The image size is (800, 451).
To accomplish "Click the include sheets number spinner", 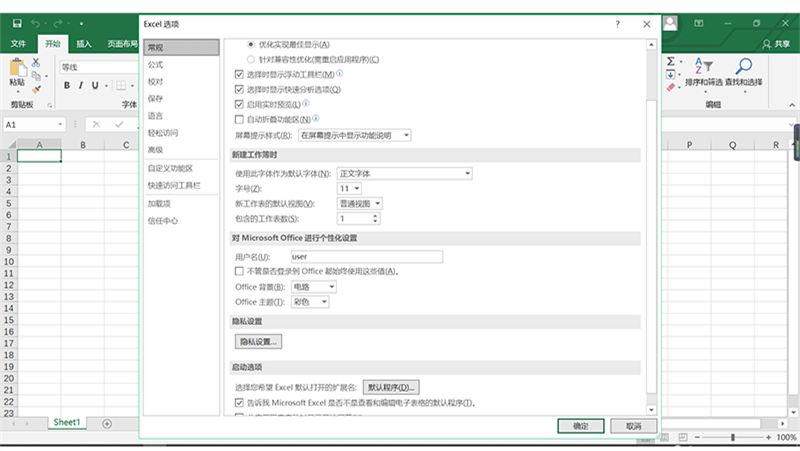I will (x=376, y=219).
